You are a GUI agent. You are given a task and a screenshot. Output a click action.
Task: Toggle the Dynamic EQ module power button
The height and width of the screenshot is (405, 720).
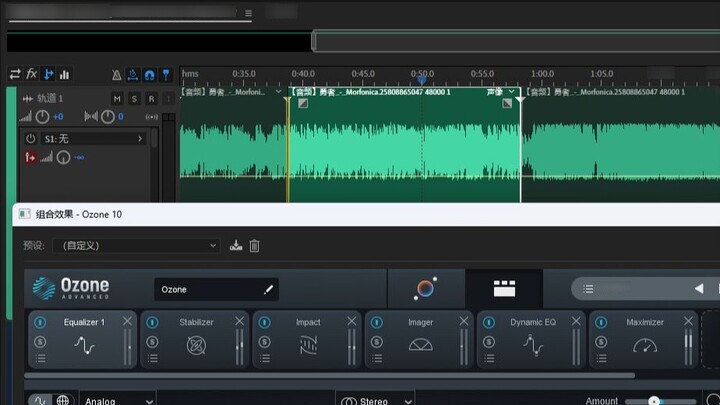(489, 323)
